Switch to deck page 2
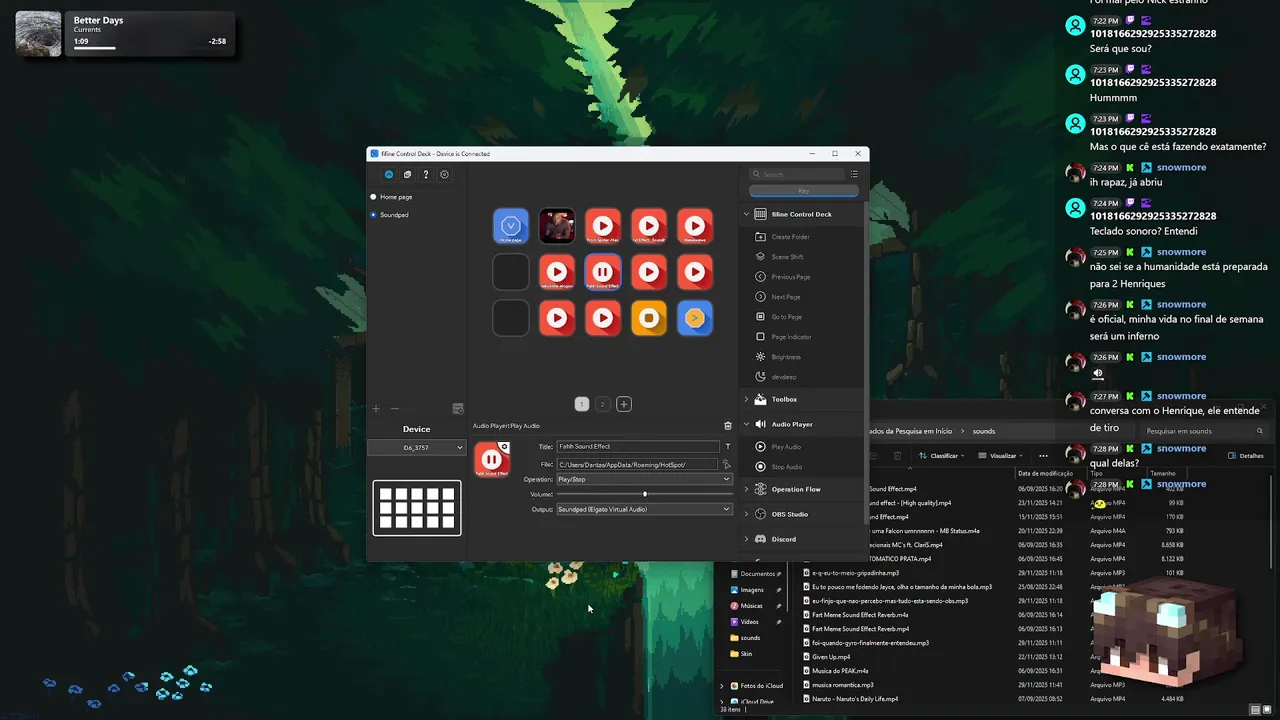1280x720 pixels. pyautogui.click(x=602, y=404)
